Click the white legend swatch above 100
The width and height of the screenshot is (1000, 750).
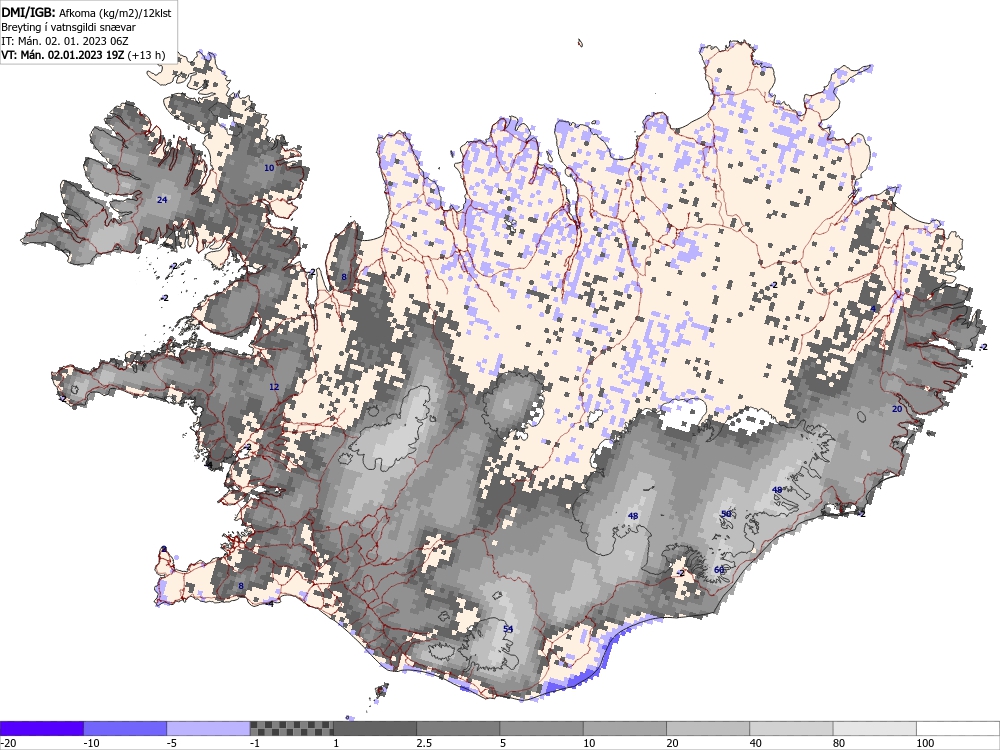pos(958,728)
